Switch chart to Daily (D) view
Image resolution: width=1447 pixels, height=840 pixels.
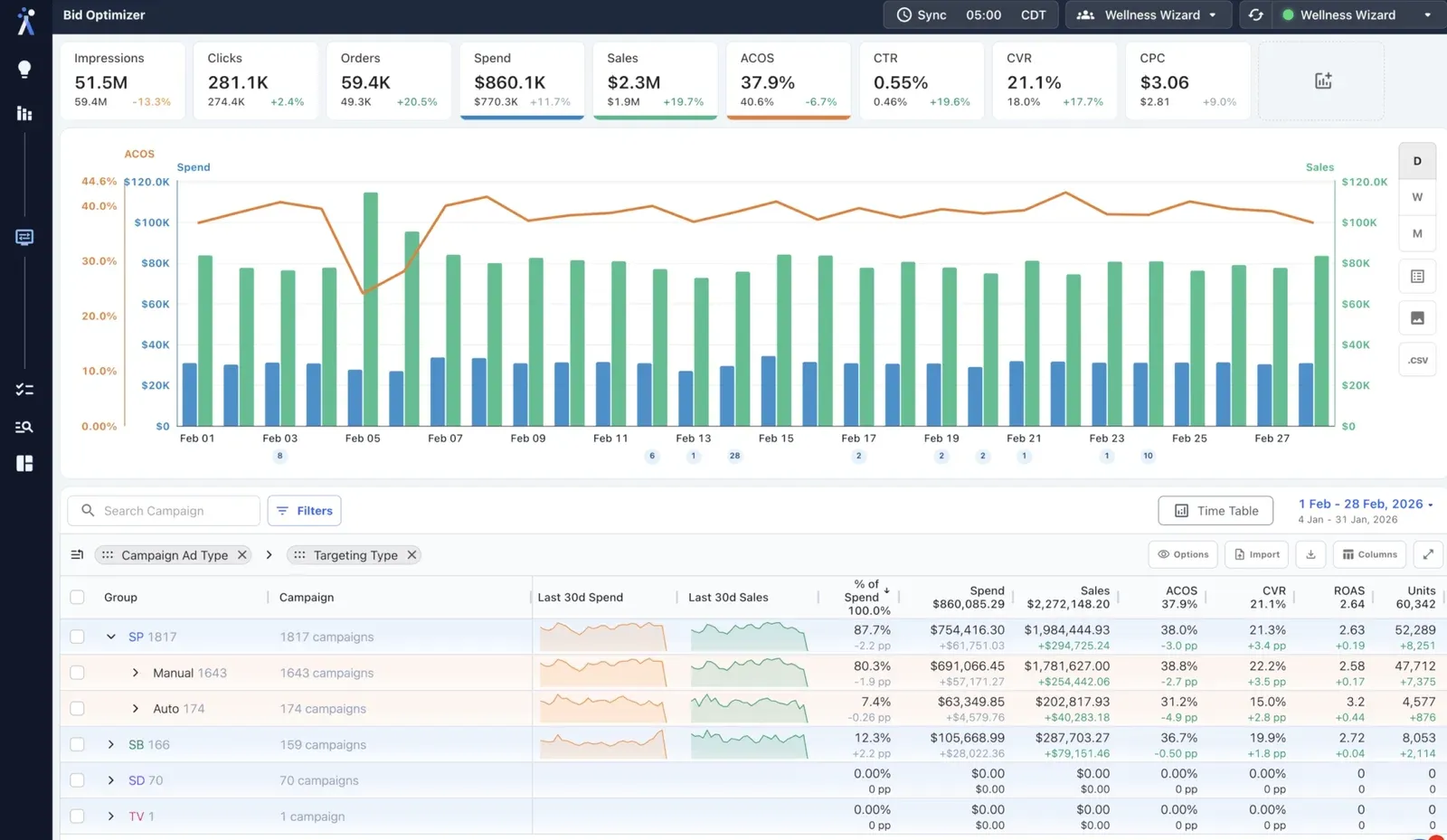click(1417, 161)
